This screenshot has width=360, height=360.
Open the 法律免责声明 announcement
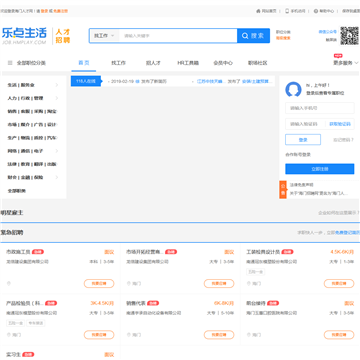click(x=301, y=184)
